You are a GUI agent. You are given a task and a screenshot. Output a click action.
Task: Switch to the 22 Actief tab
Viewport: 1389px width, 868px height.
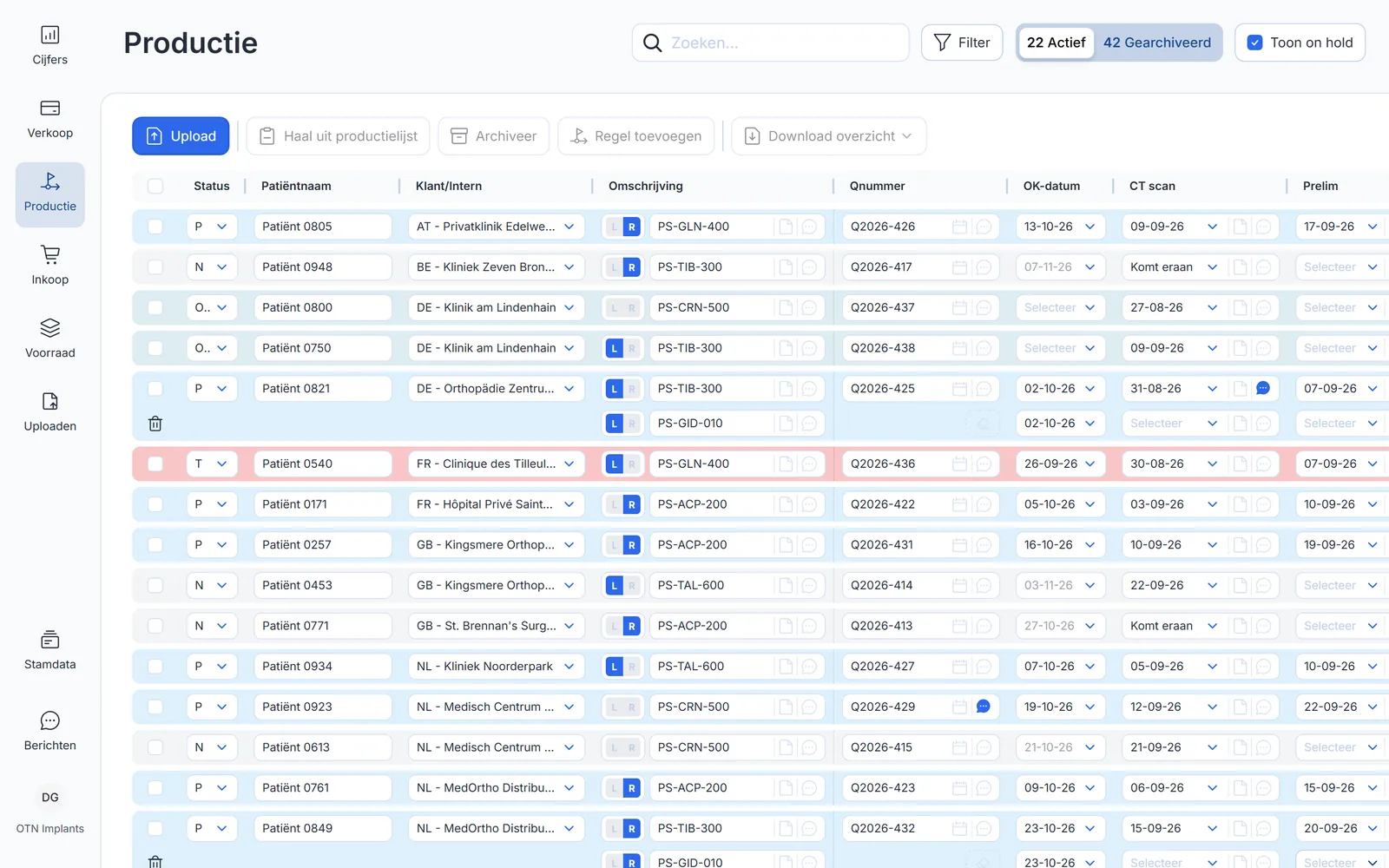point(1056,43)
